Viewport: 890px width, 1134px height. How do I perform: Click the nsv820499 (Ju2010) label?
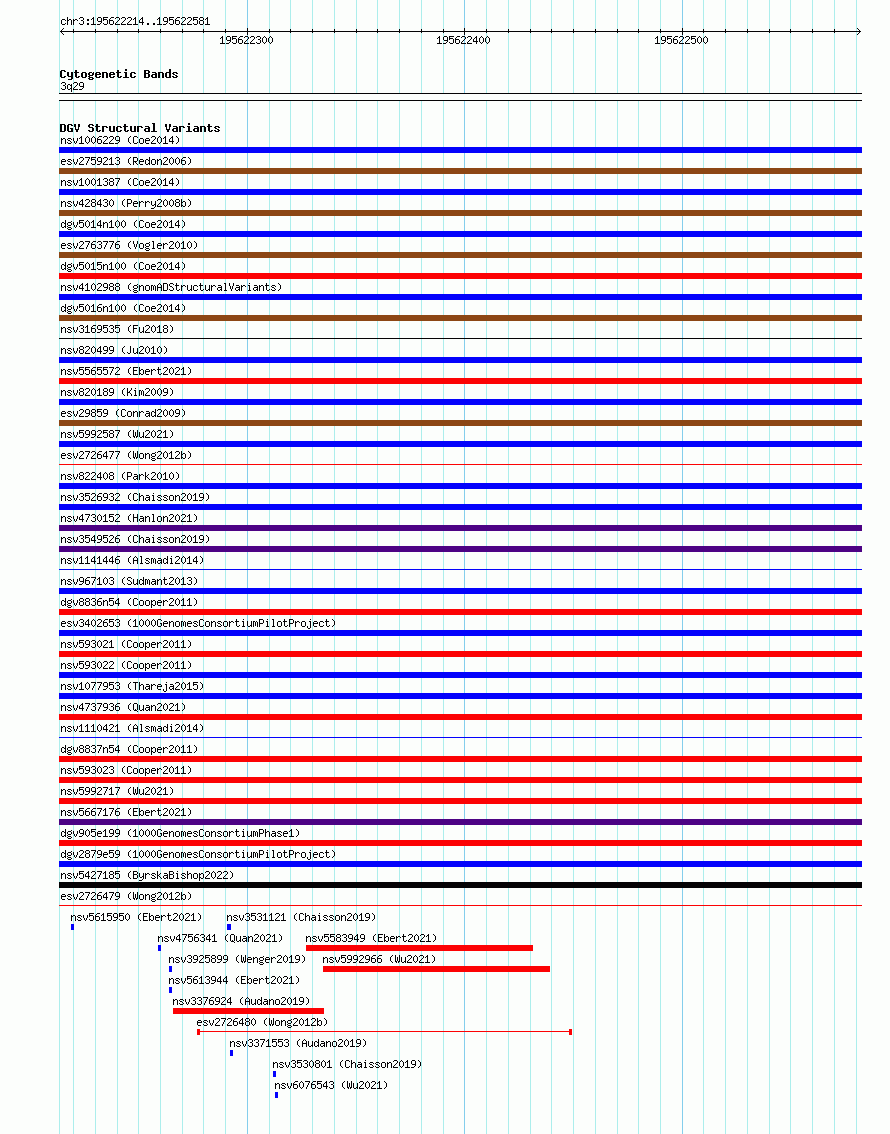point(114,350)
